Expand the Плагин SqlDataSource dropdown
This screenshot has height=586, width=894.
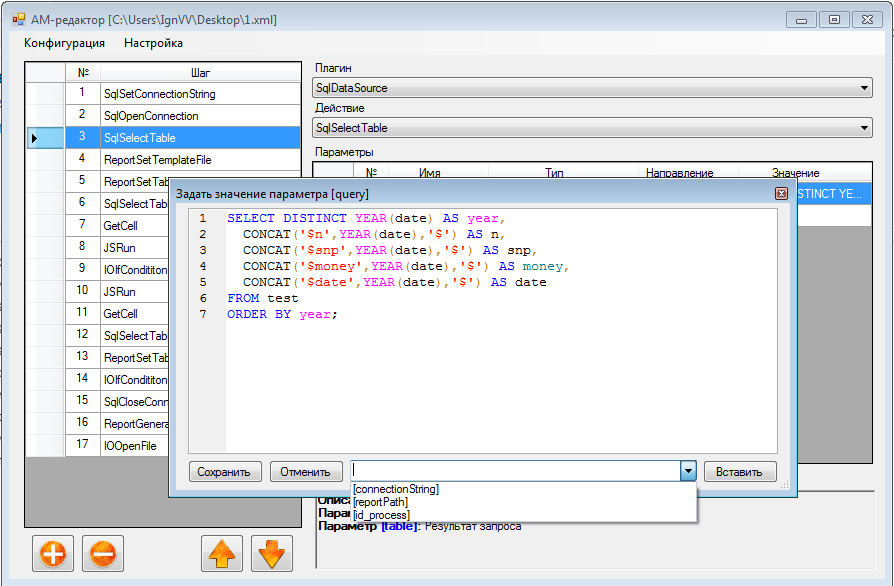pos(864,88)
